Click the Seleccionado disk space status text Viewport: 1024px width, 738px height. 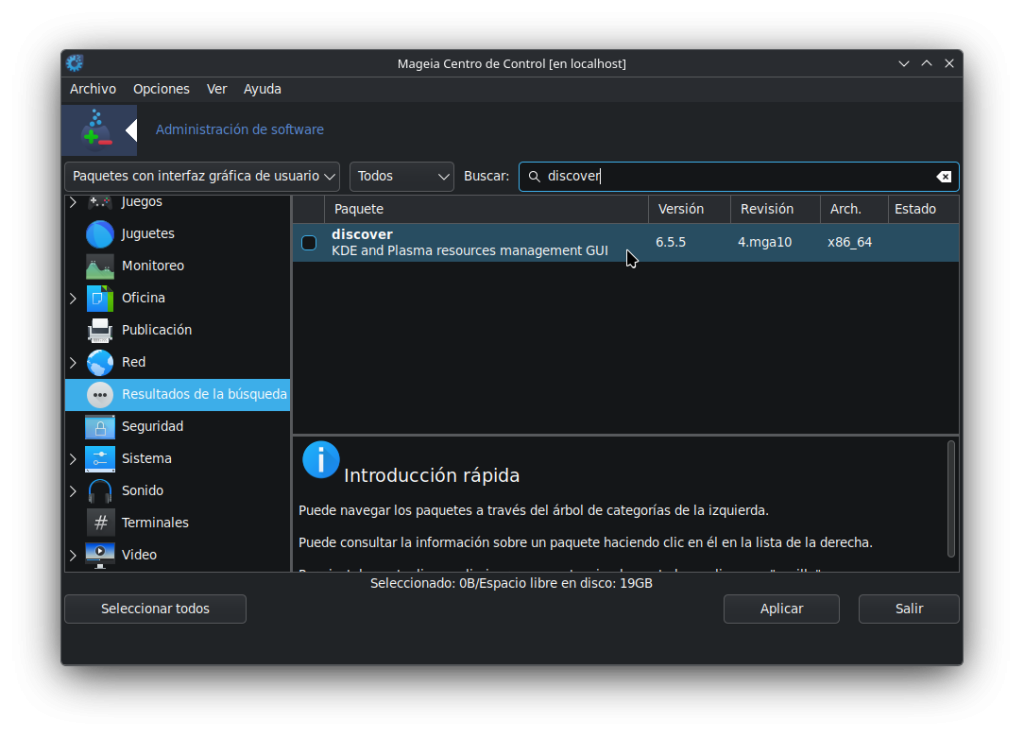pyautogui.click(x=511, y=583)
